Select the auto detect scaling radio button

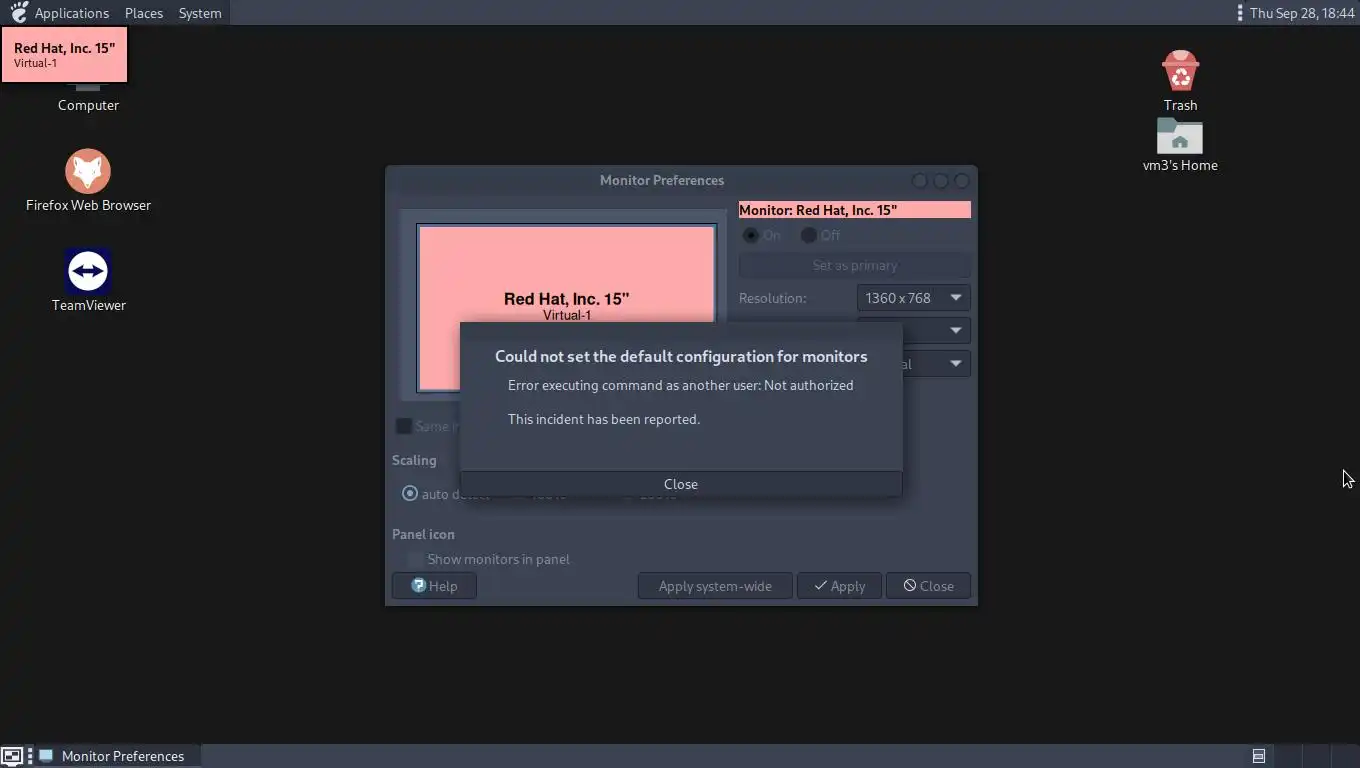410,494
